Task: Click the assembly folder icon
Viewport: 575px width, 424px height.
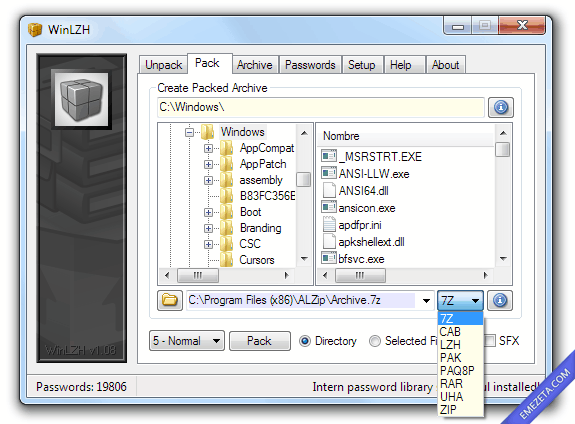Action: click(x=227, y=180)
